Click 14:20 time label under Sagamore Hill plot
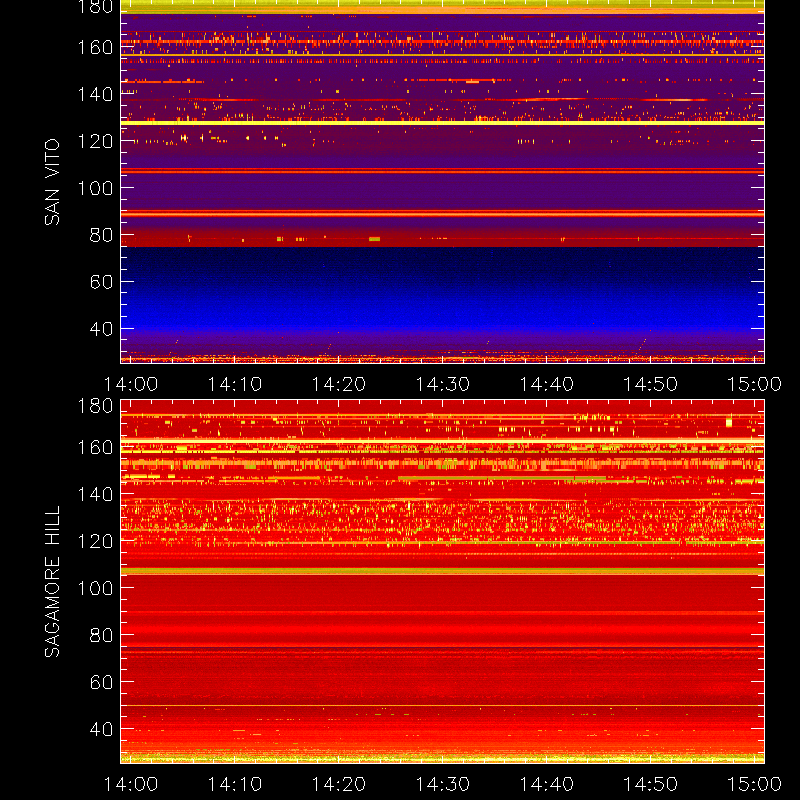Image resolution: width=800 pixels, height=800 pixels. click(339, 784)
